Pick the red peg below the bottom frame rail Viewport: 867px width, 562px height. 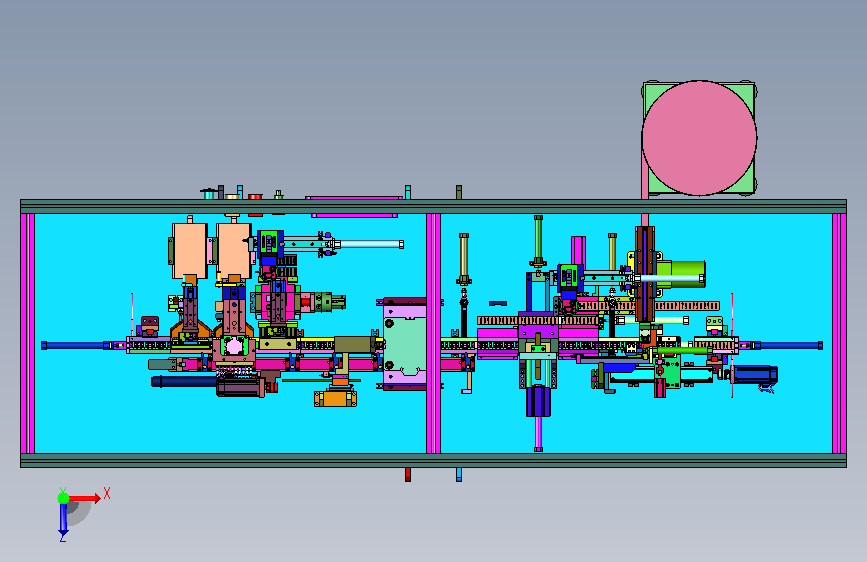pyautogui.click(x=408, y=475)
